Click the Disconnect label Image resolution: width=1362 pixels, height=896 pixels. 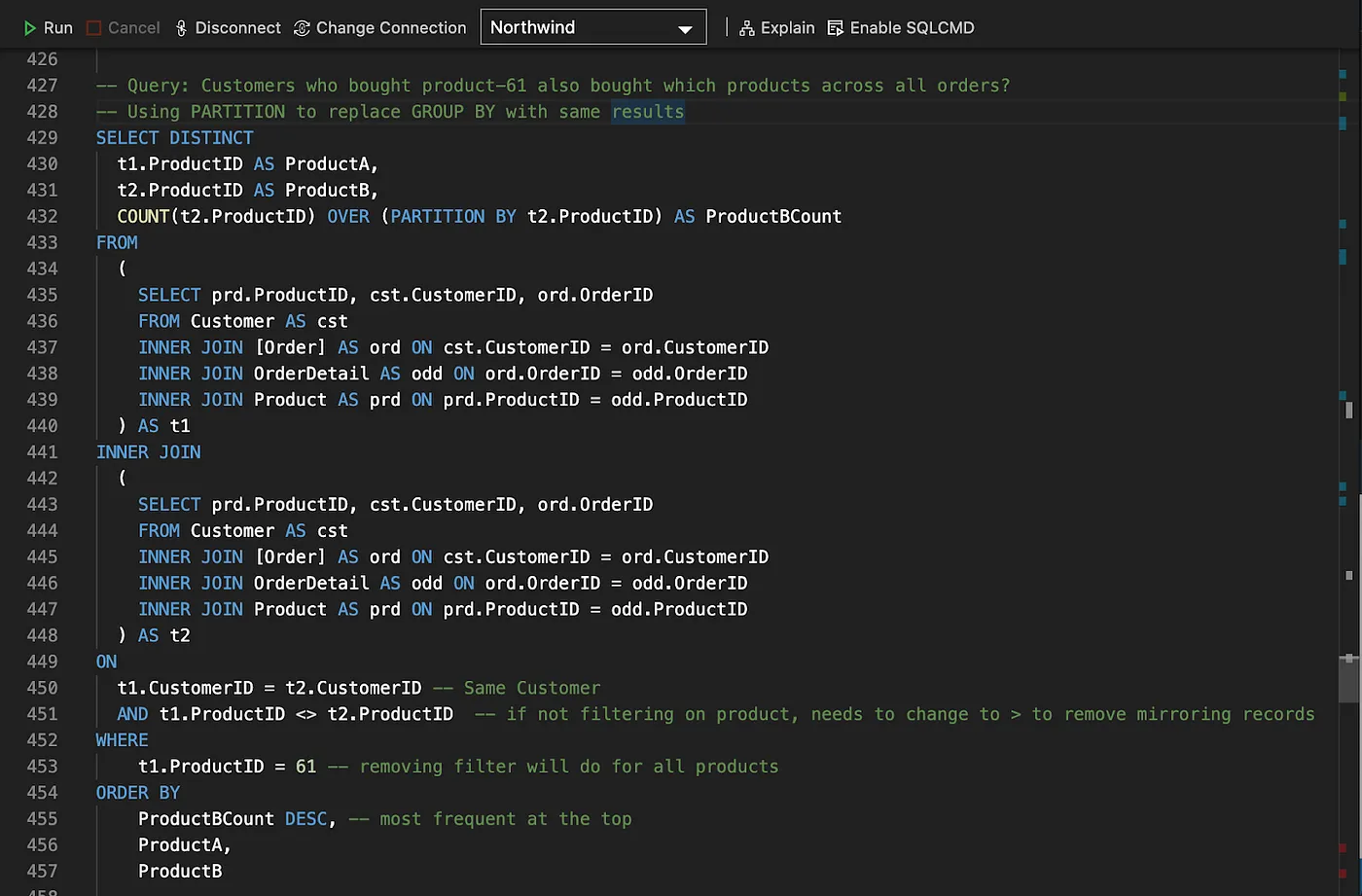238,28
